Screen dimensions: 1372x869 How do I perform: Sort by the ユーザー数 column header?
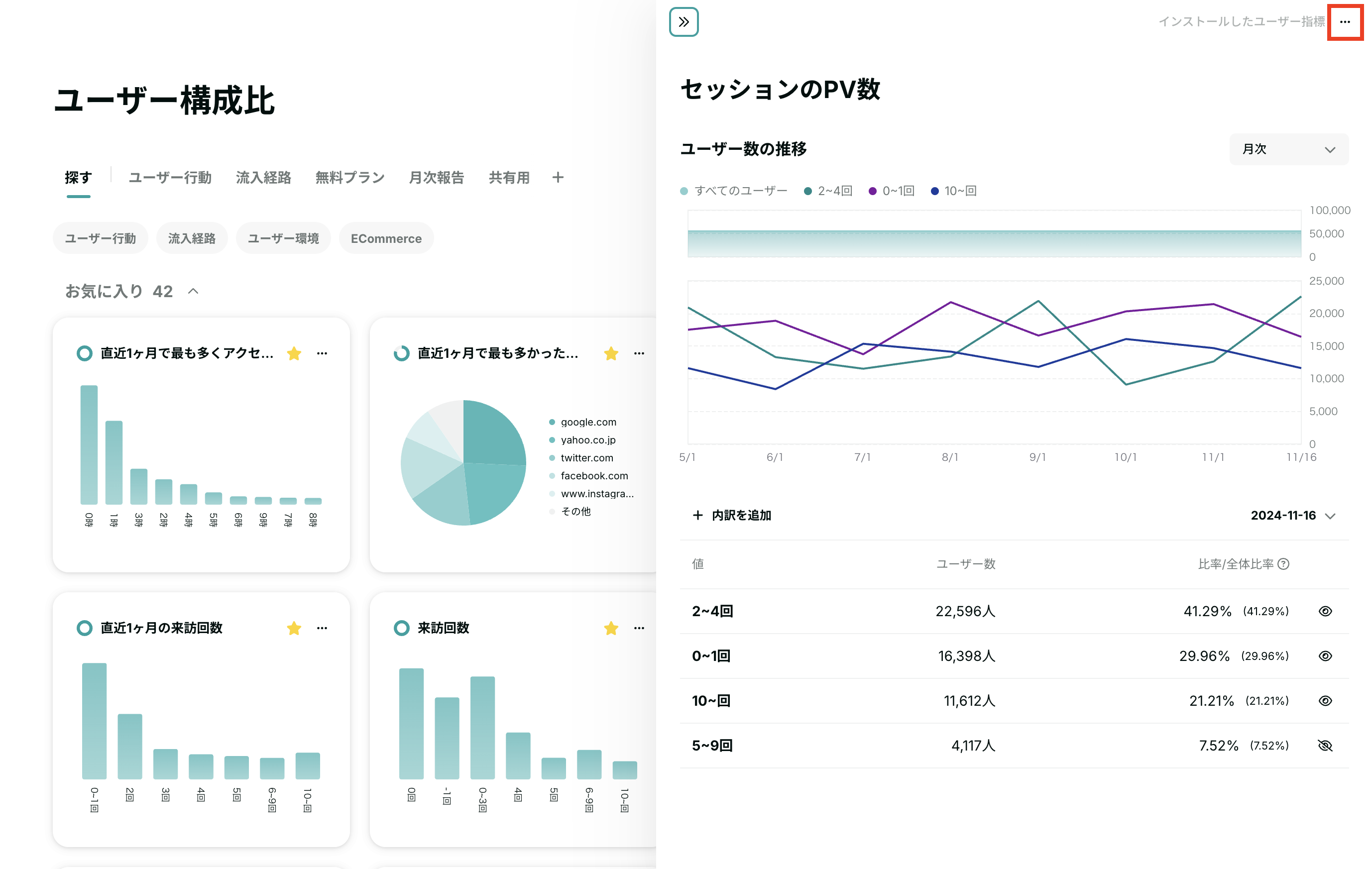point(966,564)
